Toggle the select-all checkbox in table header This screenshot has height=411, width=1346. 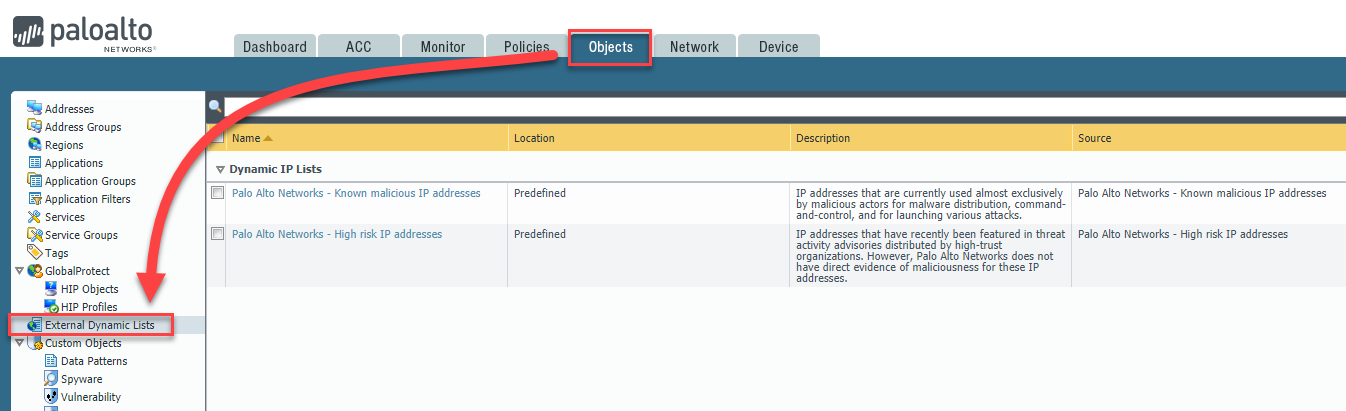click(x=217, y=137)
